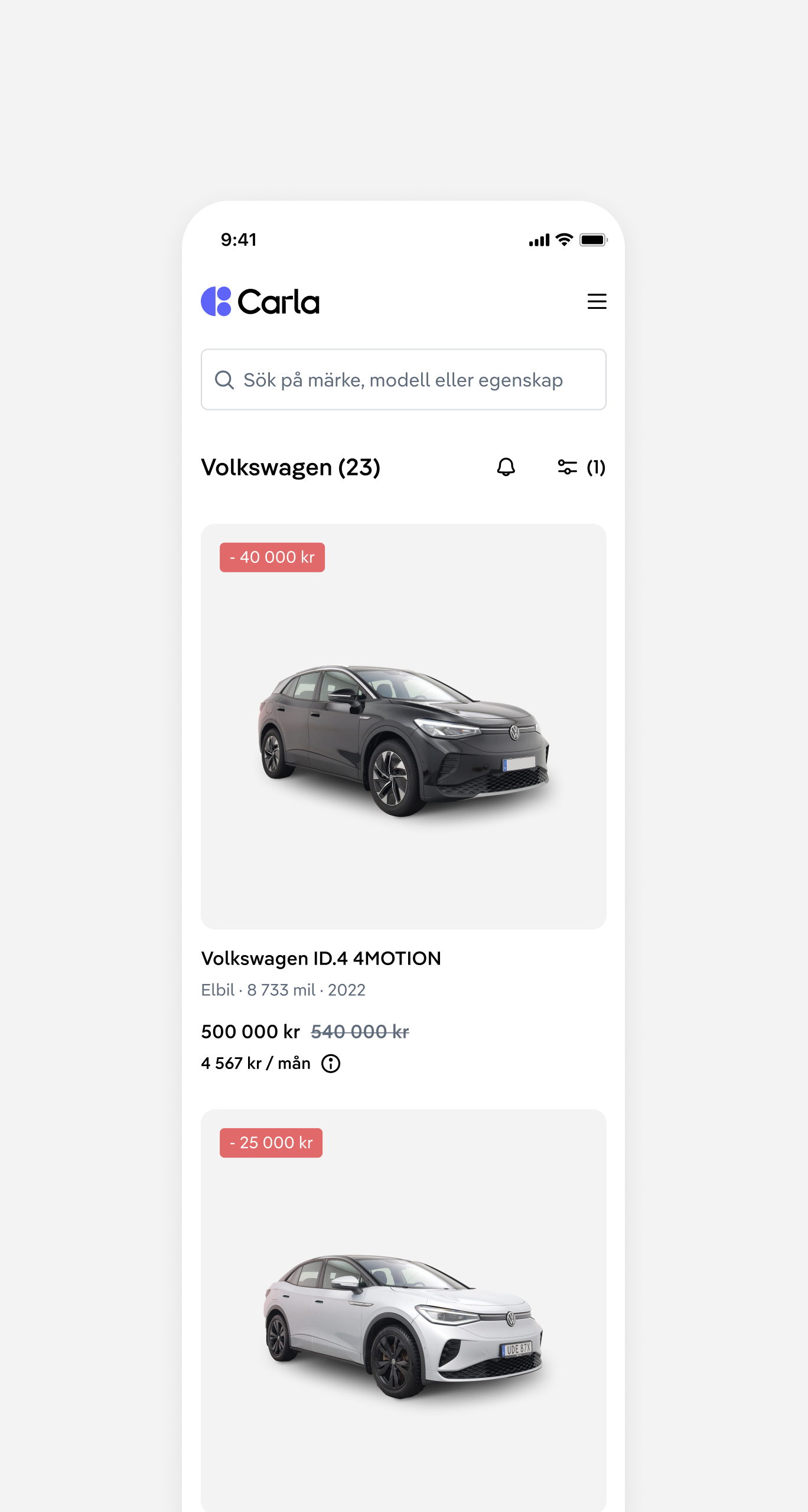Tap the active filter count (1)
Viewport: 808px width, 1512px height.
click(596, 467)
